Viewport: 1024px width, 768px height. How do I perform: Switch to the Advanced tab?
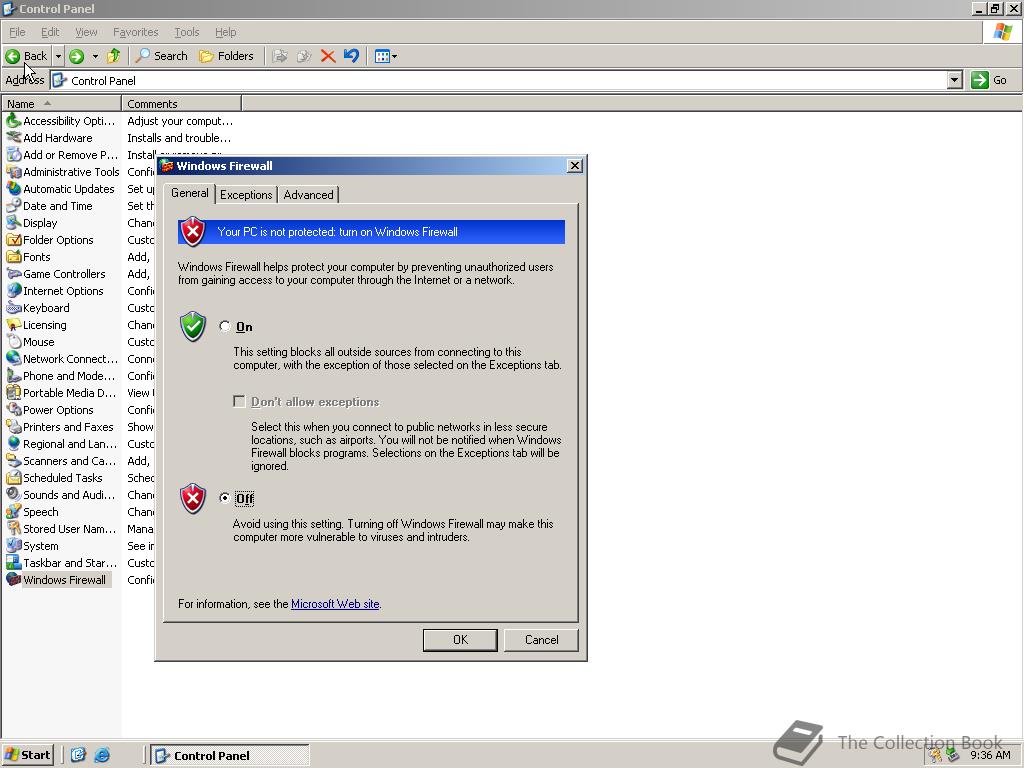point(308,195)
